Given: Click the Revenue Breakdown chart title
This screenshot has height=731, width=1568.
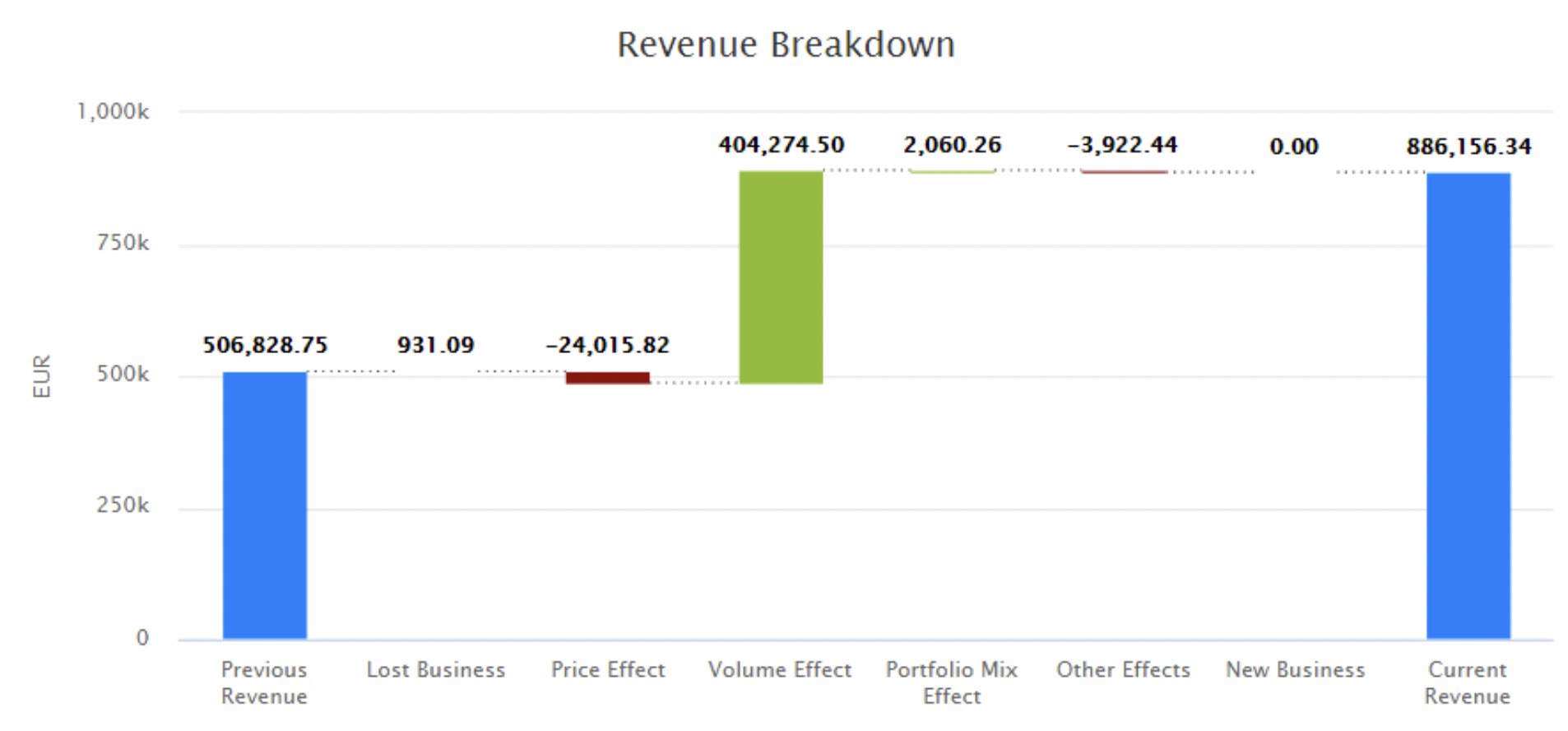Looking at the screenshot, I should click(786, 44).
